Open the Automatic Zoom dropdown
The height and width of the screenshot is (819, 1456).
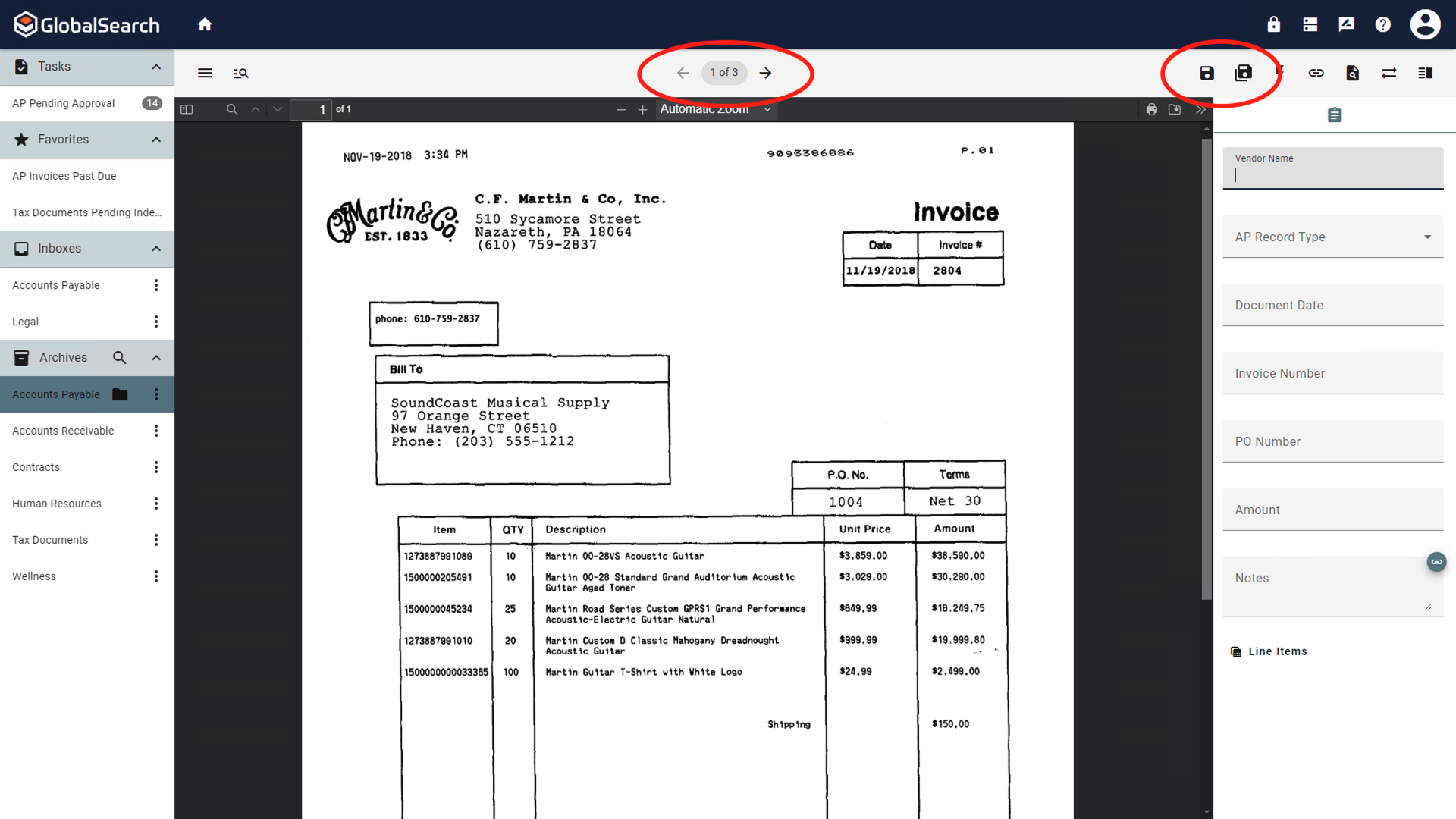[x=714, y=108]
